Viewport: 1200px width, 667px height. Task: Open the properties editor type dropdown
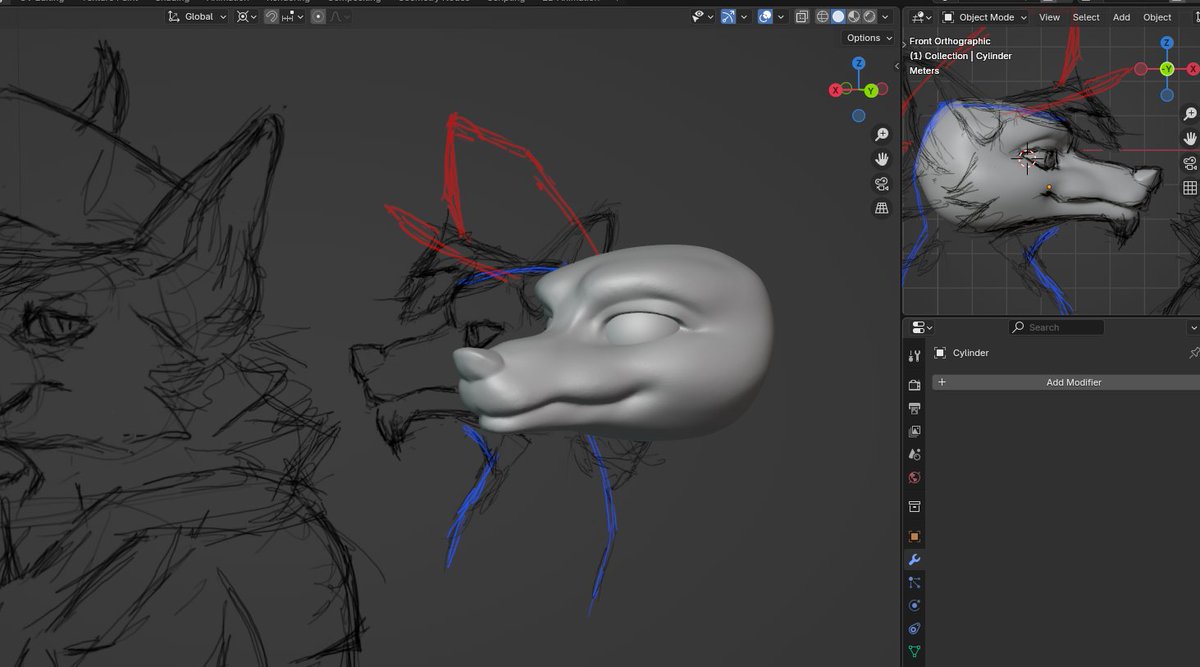click(921, 327)
